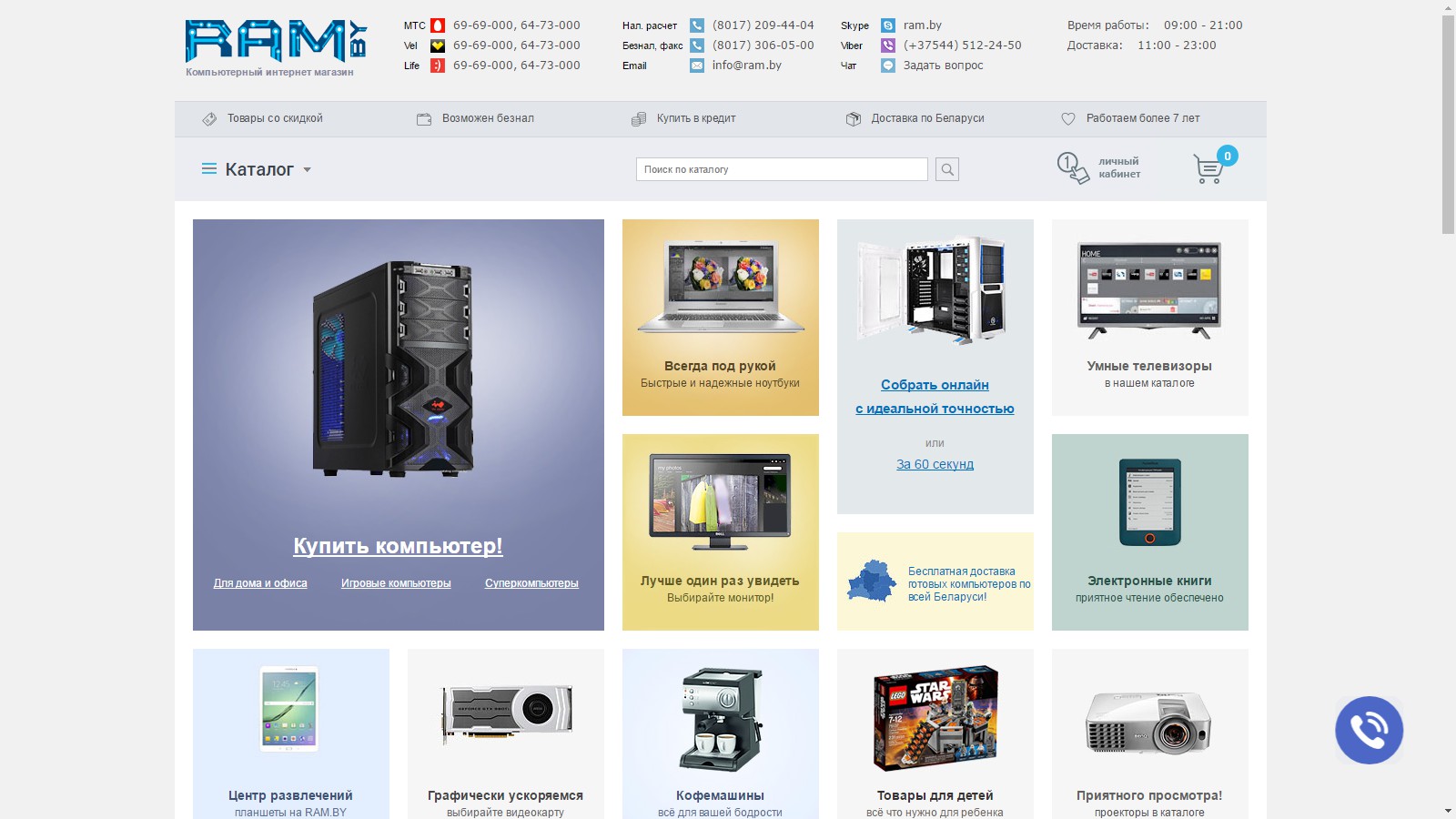Open 'Купить в кредит' menu item
1456x819 pixels.
(696, 118)
